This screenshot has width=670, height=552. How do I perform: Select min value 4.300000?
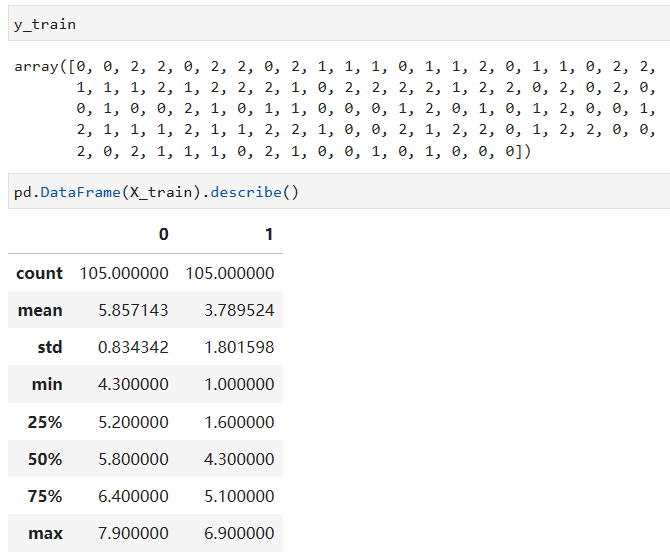(133, 384)
